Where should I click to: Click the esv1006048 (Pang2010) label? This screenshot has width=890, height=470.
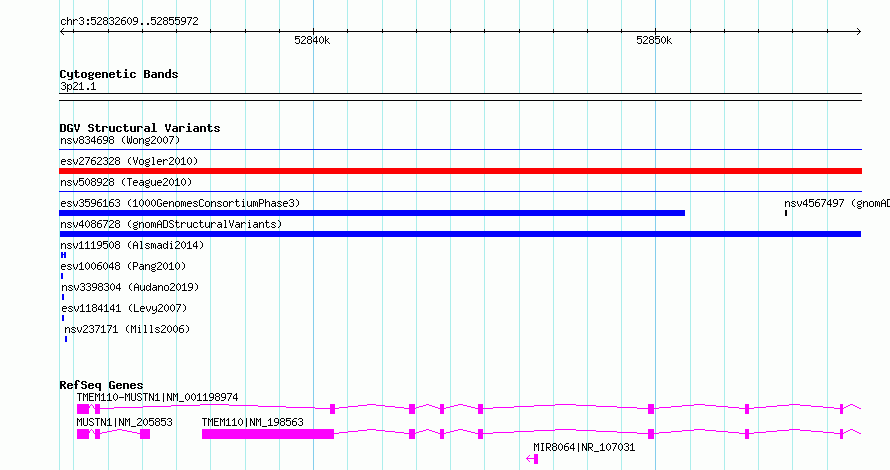(123, 266)
